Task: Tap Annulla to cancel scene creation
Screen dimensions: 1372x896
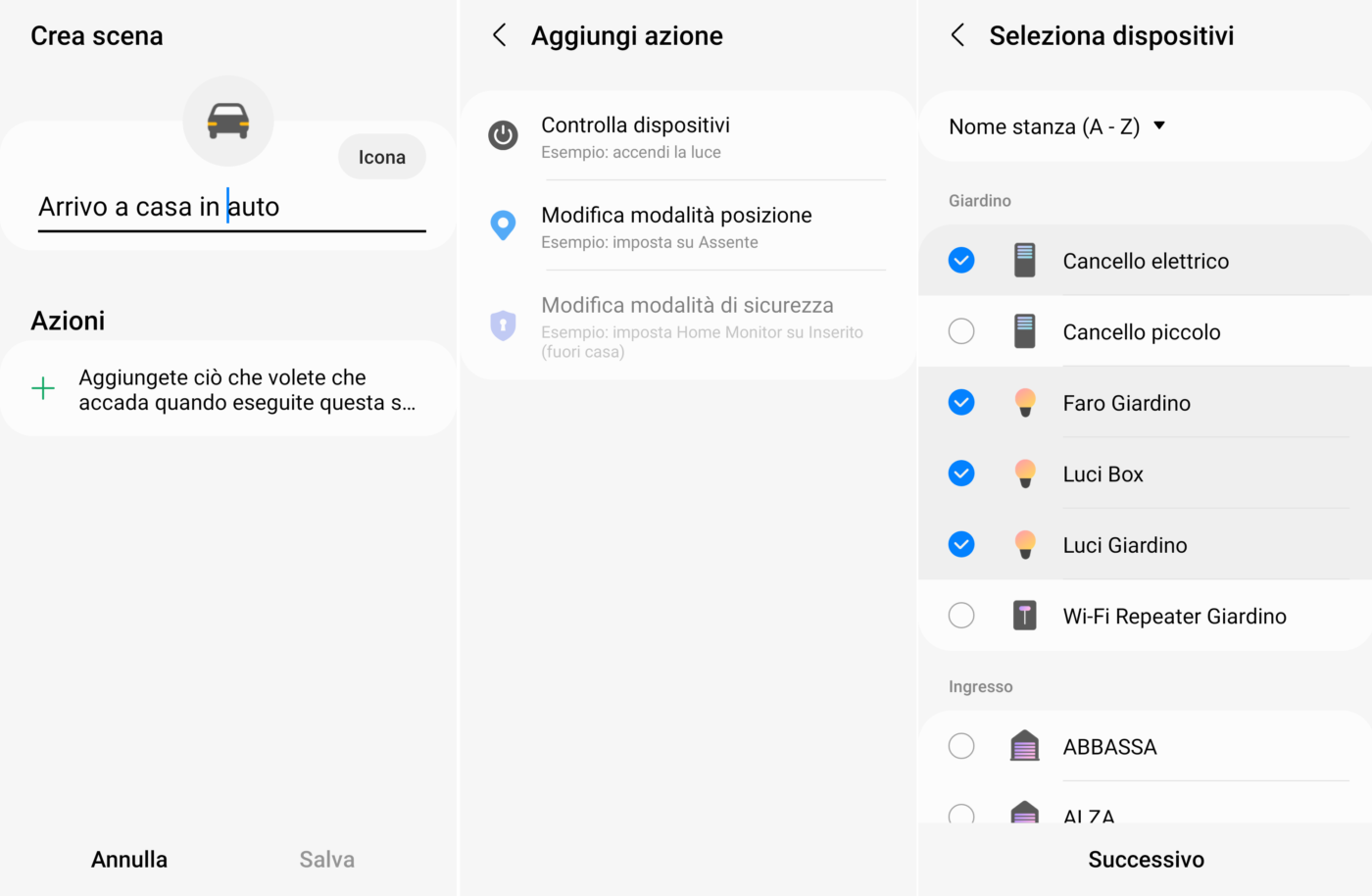Action: click(x=129, y=860)
